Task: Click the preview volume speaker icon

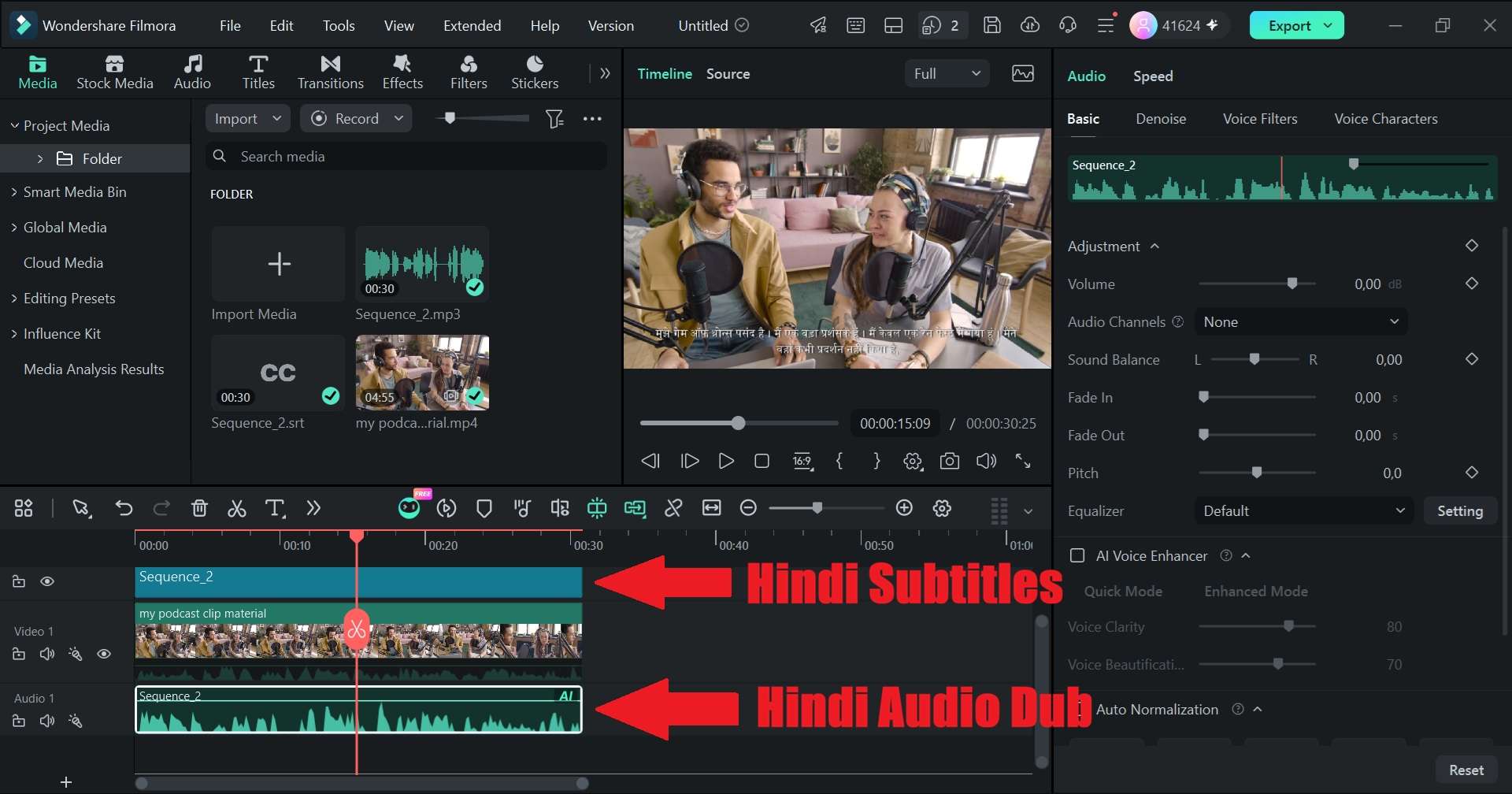Action: [986, 461]
